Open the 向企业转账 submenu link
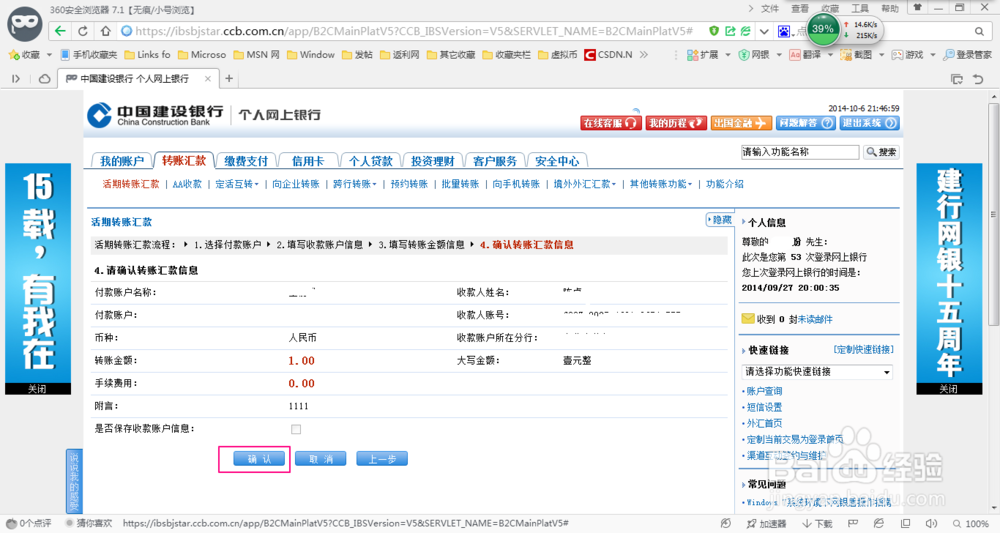 pos(296,184)
